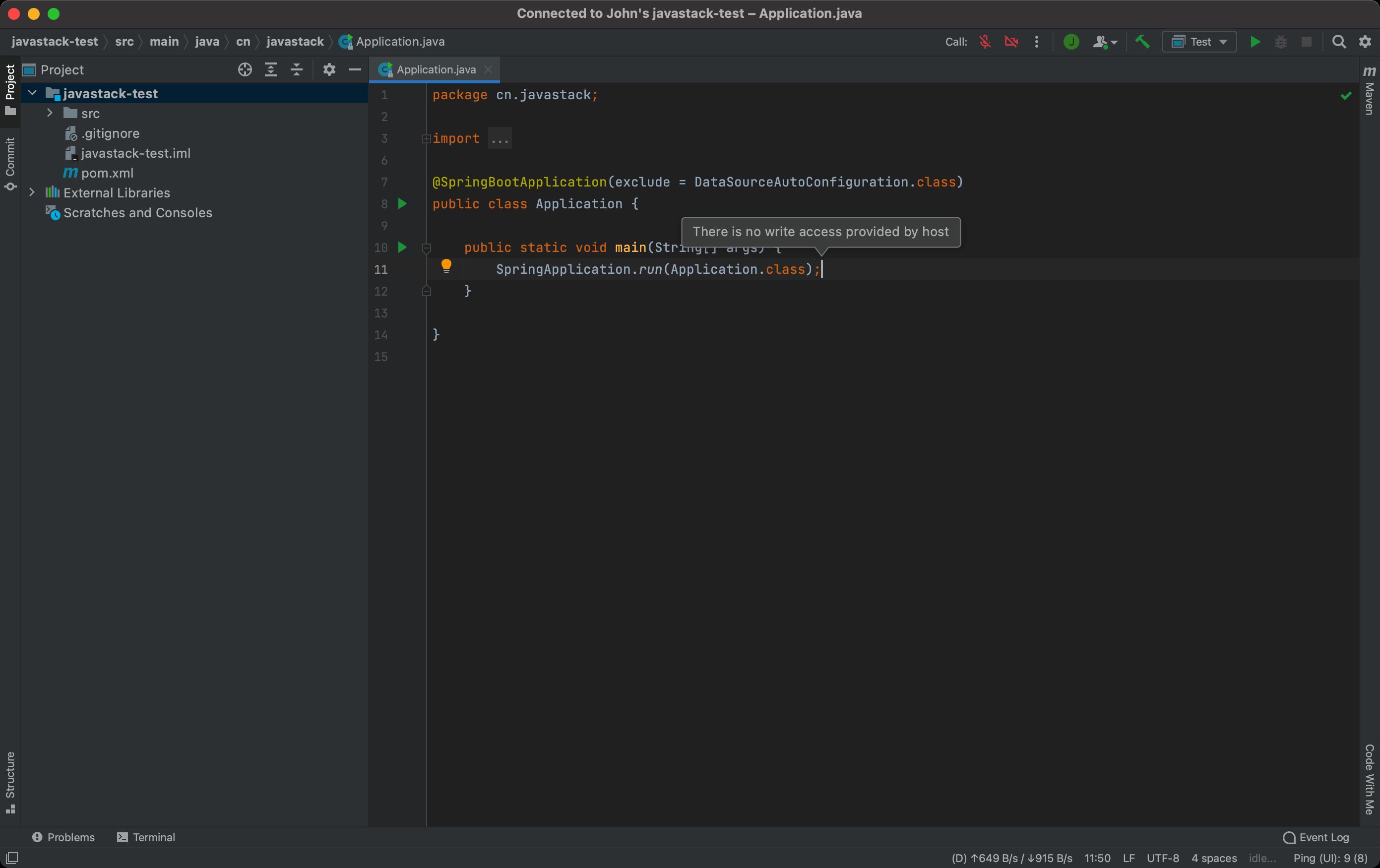Open IDE settings gear in toolbar
The width and height of the screenshot is (1380, 868).
pos(1365,42)
